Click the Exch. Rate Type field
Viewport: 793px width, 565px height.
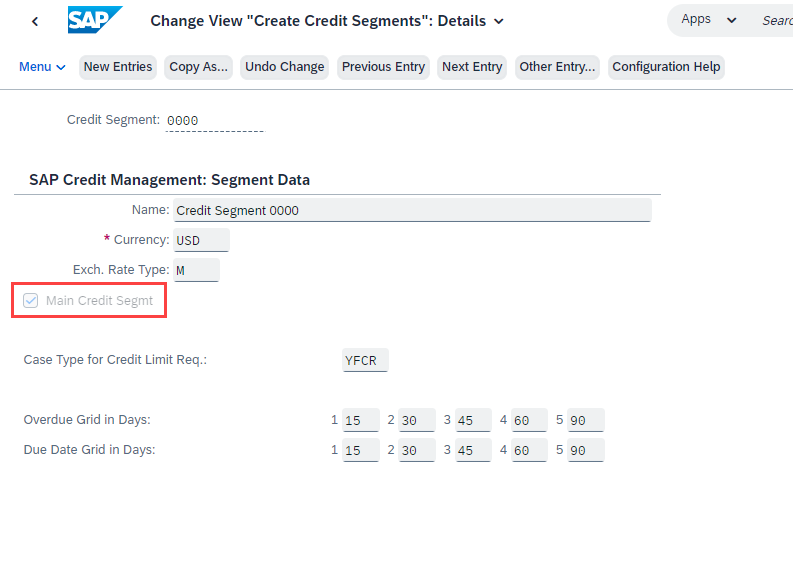196,270
